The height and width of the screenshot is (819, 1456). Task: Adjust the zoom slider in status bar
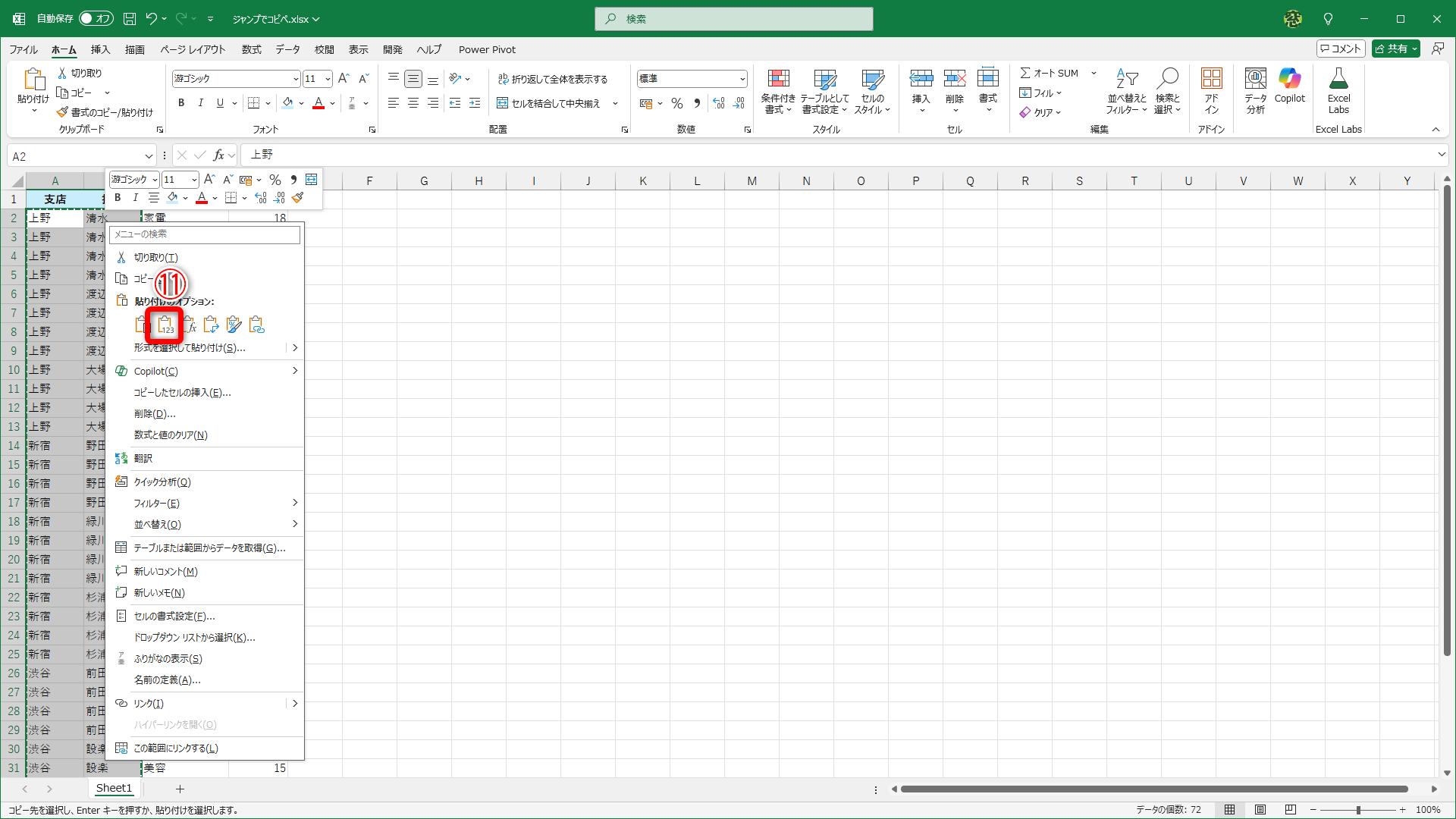[1357, 810]
